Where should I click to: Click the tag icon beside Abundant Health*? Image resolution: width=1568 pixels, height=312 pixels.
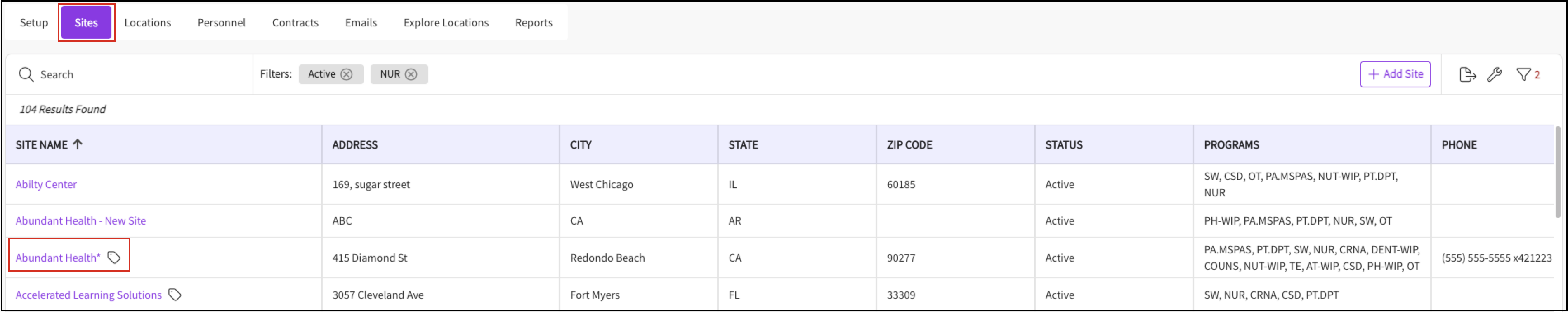(x=114, y=258)
